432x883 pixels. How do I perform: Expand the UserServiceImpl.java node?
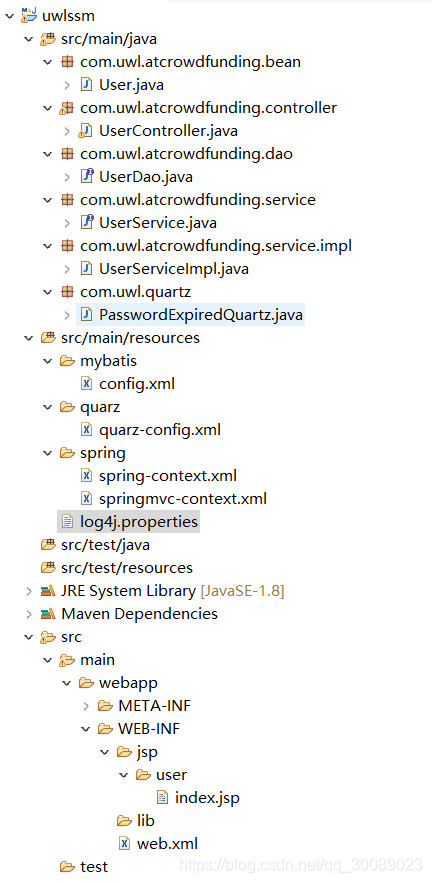click(67, 269)
